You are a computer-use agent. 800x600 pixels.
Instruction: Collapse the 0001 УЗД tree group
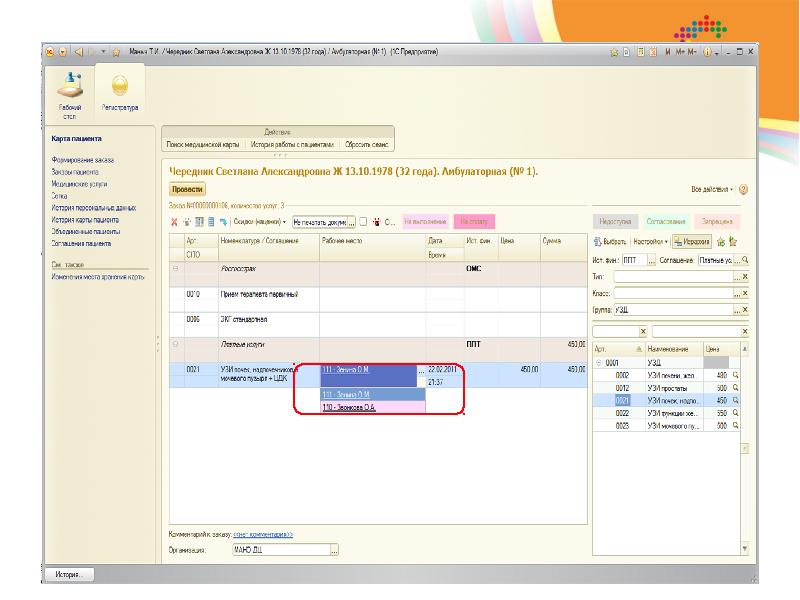coord(599,363)
